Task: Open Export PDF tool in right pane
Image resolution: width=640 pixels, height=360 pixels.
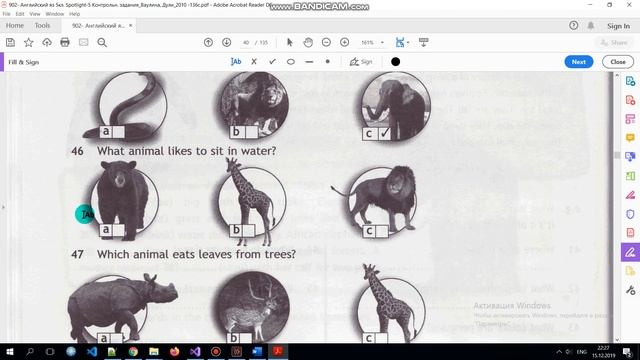Action: click(630, 81)
